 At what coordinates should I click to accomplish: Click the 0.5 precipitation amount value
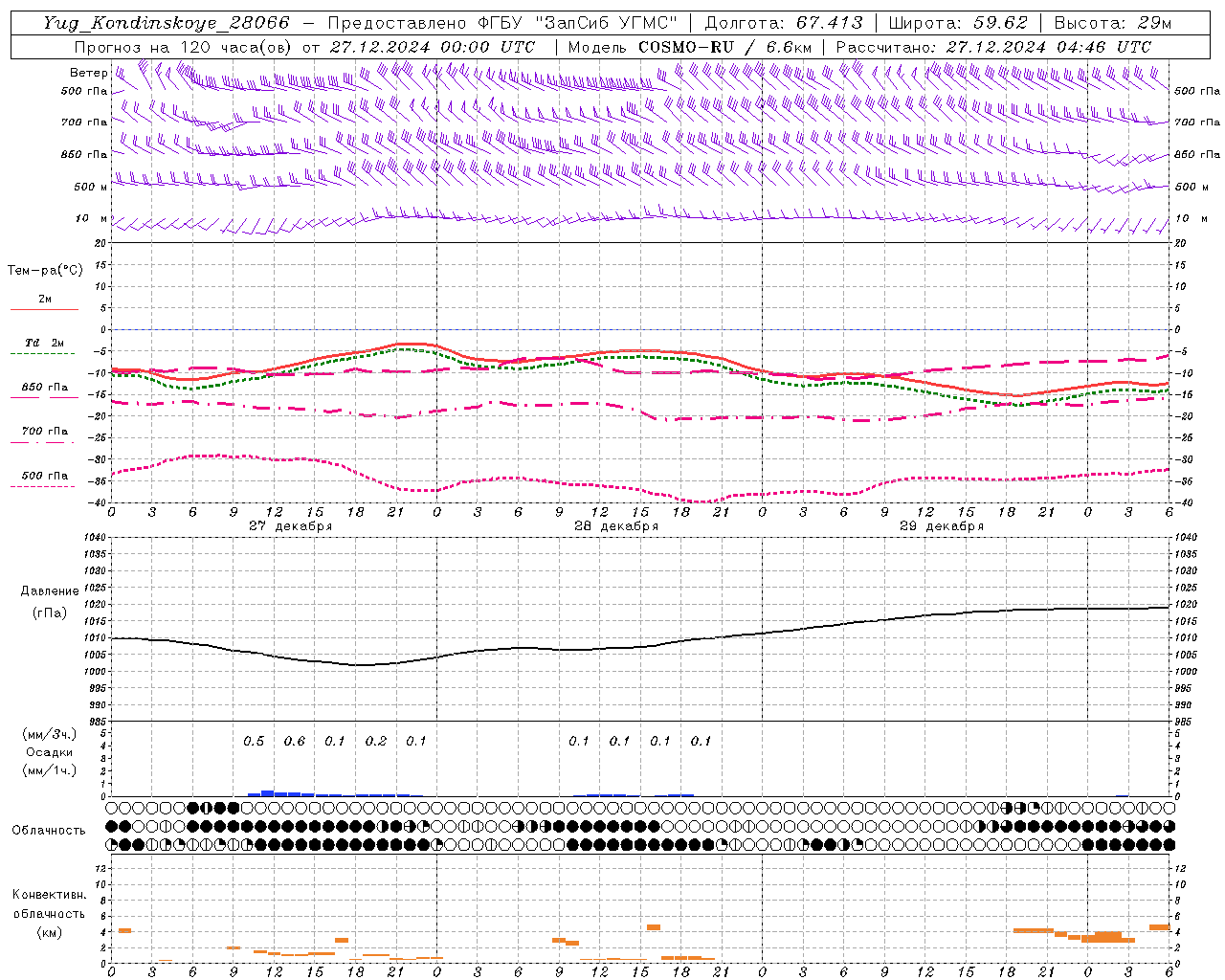tap(254, 741)
